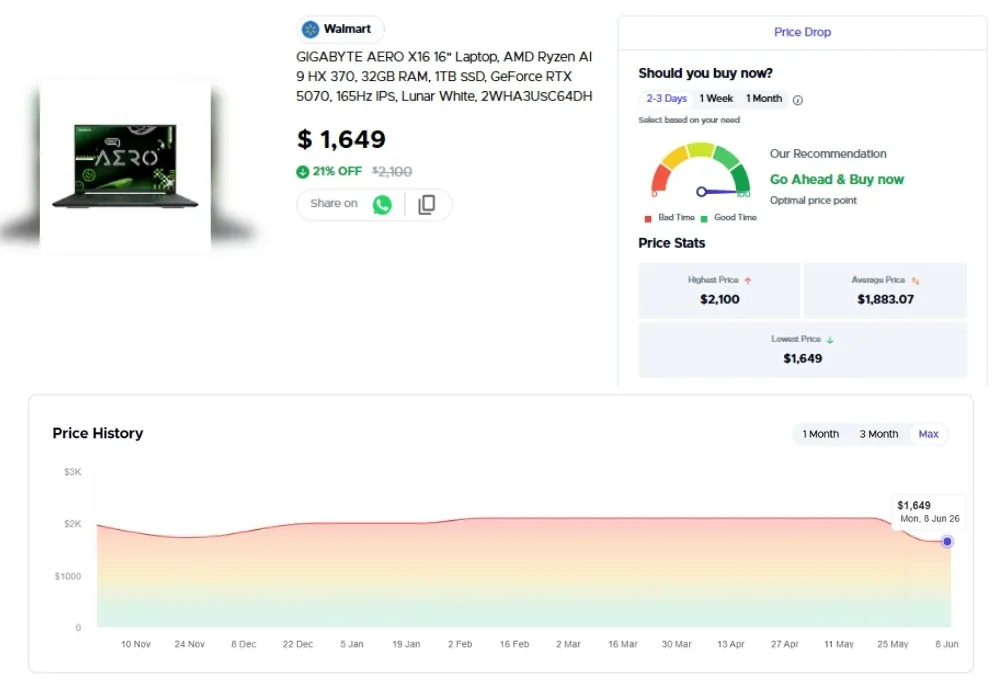Click the Walmart store logo icon
Image resolution: width=1000 pixels, height=700 pixels.
(x=311, y=29)
